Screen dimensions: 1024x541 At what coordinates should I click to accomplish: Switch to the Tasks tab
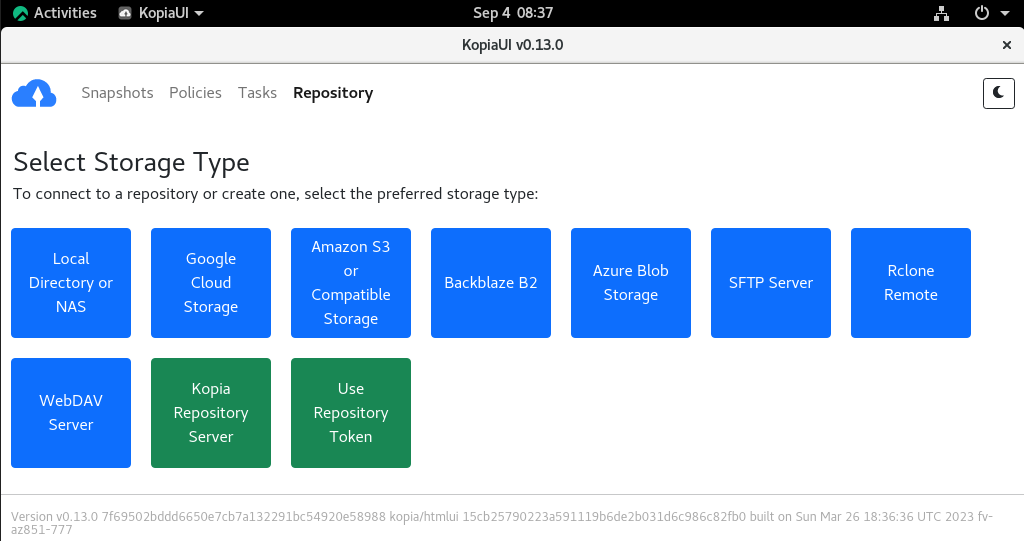(x=257, y=93)
